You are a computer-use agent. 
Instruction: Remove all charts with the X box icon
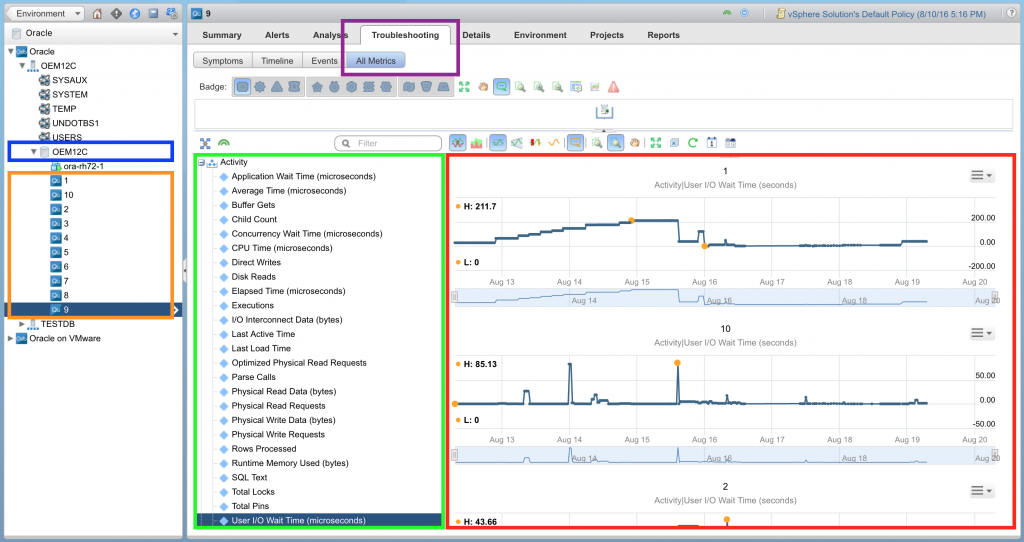(x=675, y=142)
